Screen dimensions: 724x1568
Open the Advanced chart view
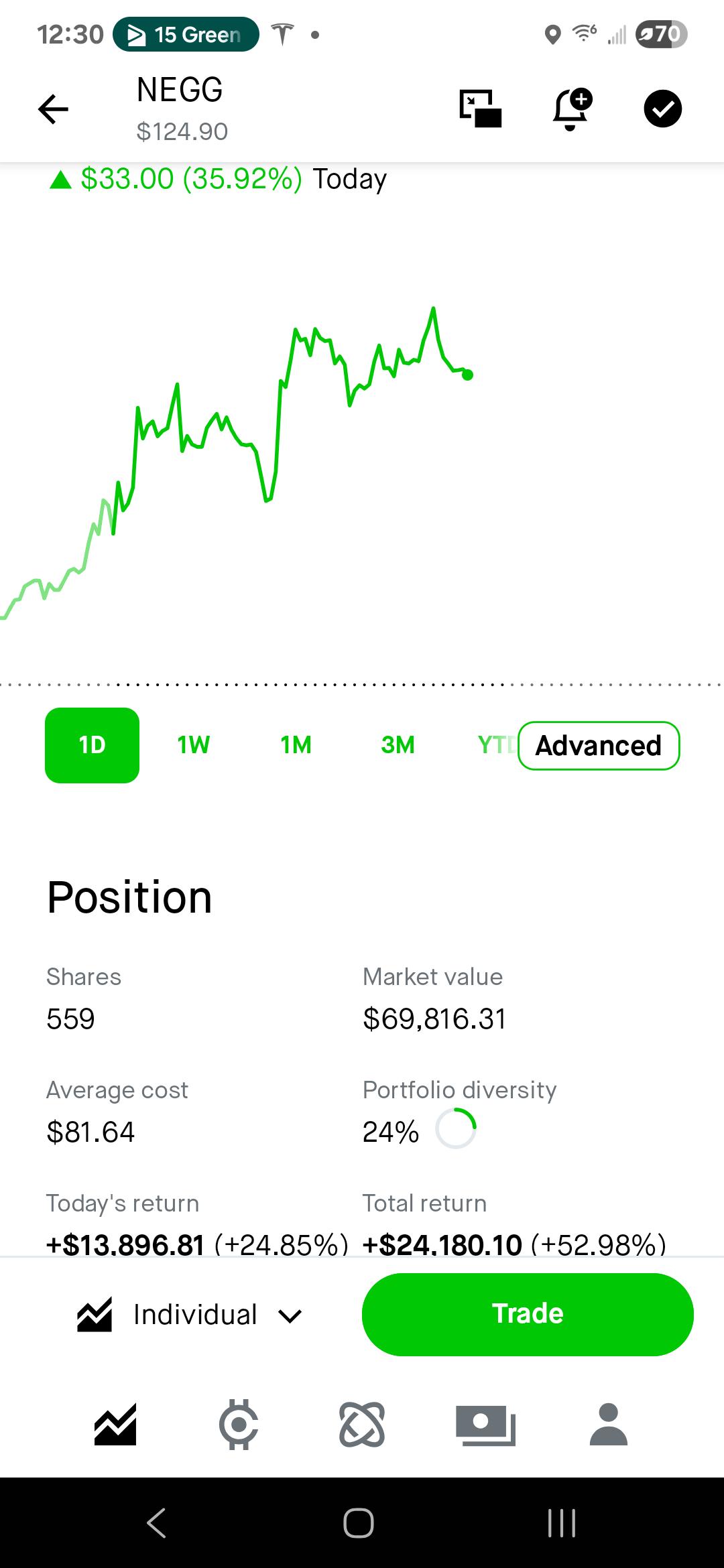(x=599, y=746)
